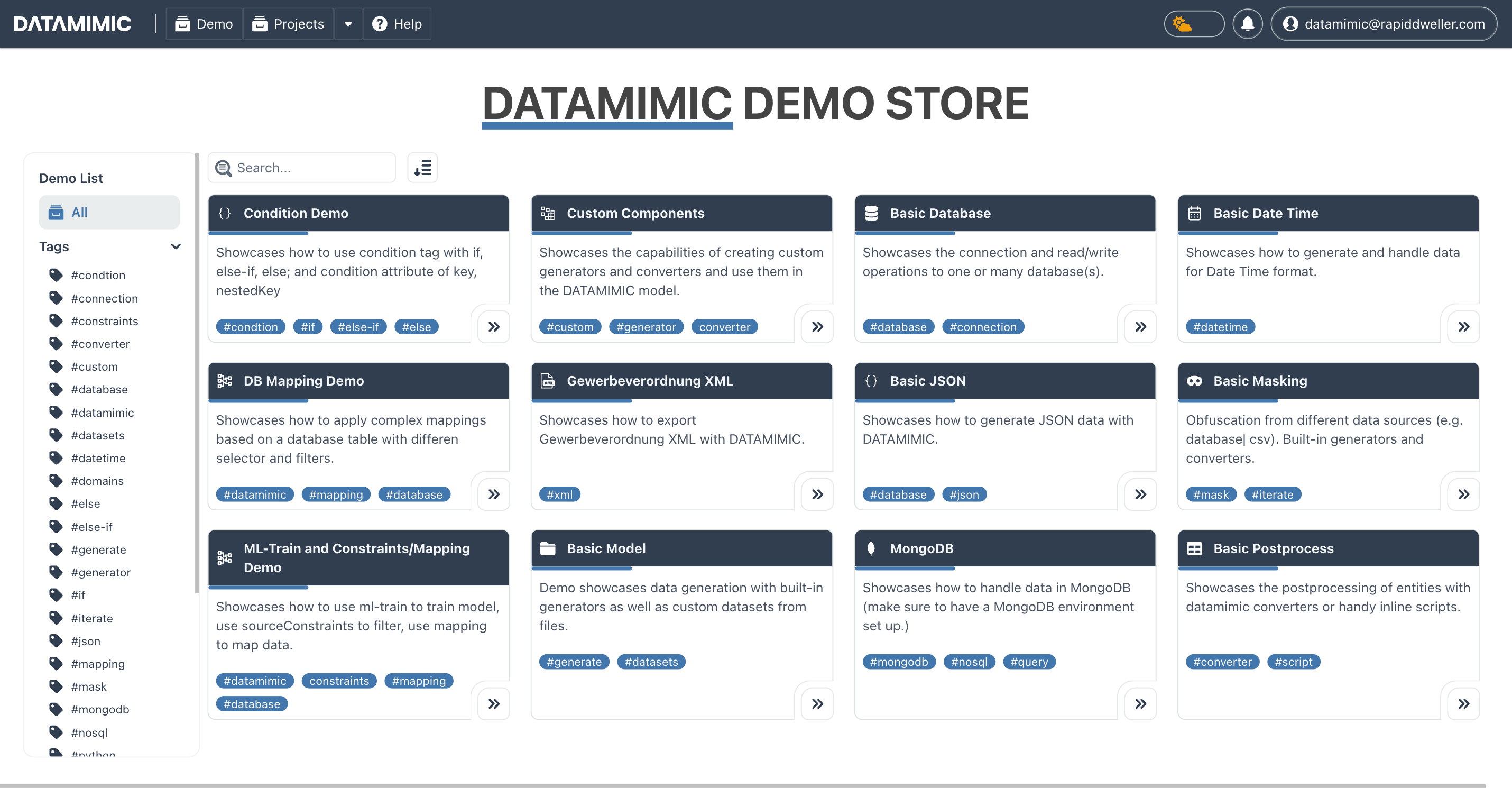1512x788 pixels.
Task: Click the mask icon on Basic Masking card
Action: click(x=1195, y=380)
